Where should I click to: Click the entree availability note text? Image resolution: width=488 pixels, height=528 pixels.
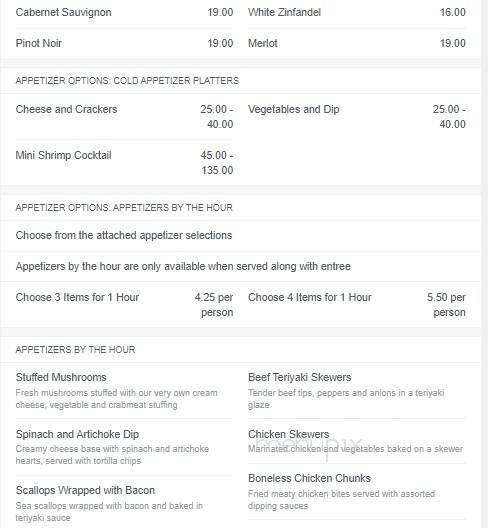183,266
